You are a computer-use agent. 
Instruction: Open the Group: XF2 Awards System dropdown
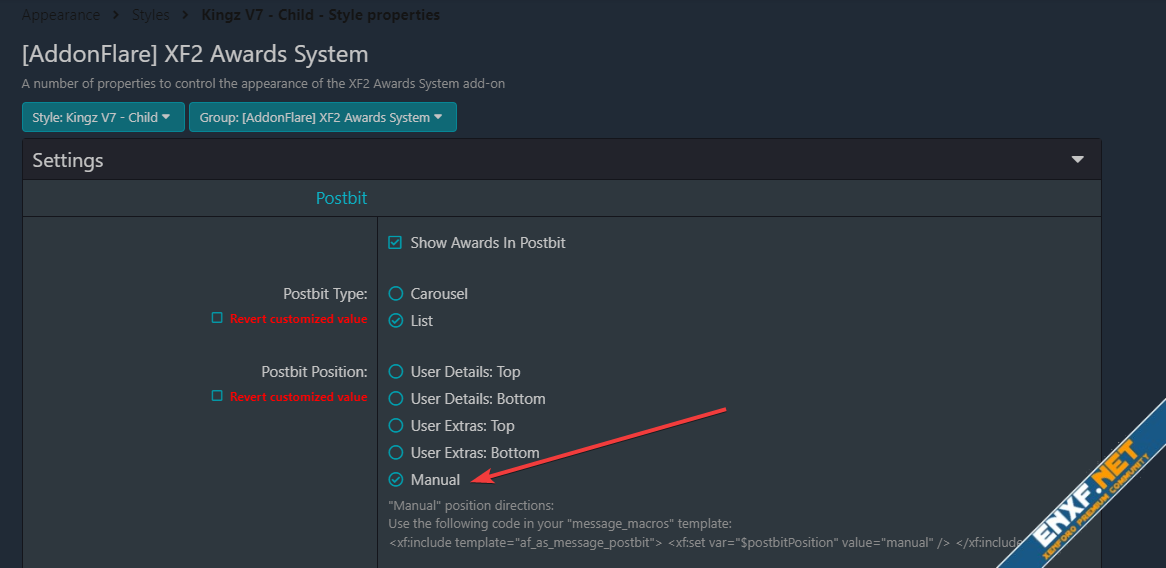322,117
